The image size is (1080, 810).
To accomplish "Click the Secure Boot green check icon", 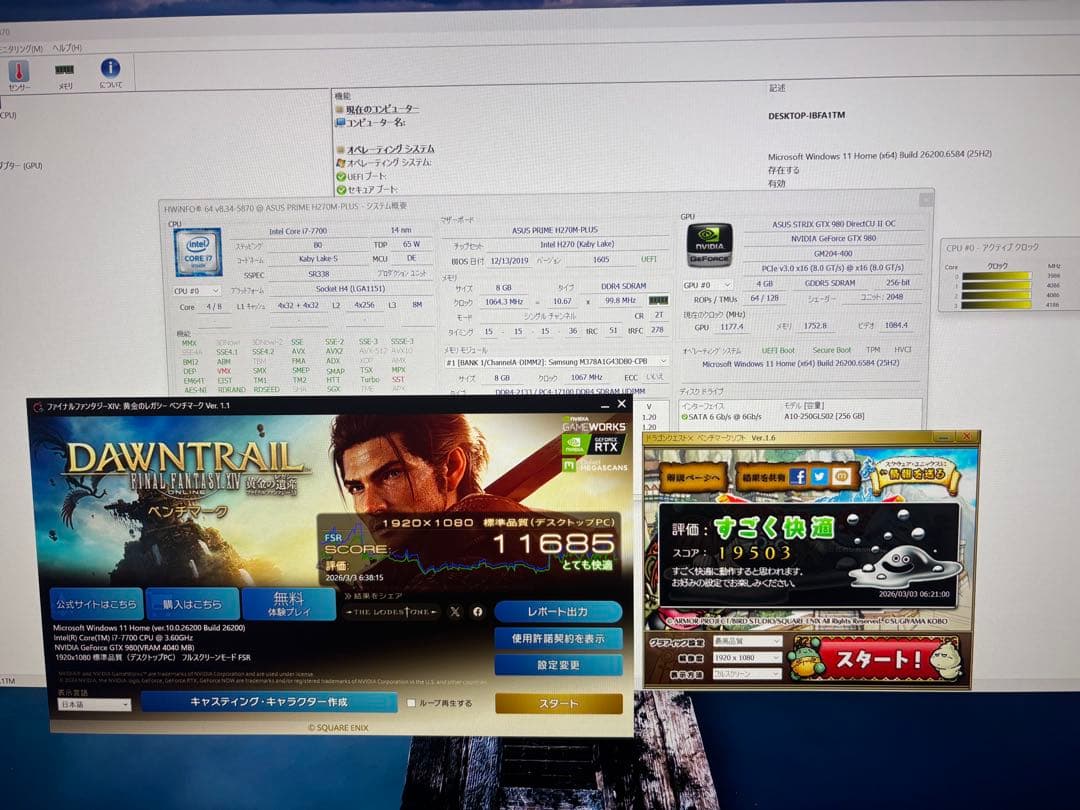I will click(341, 189).
